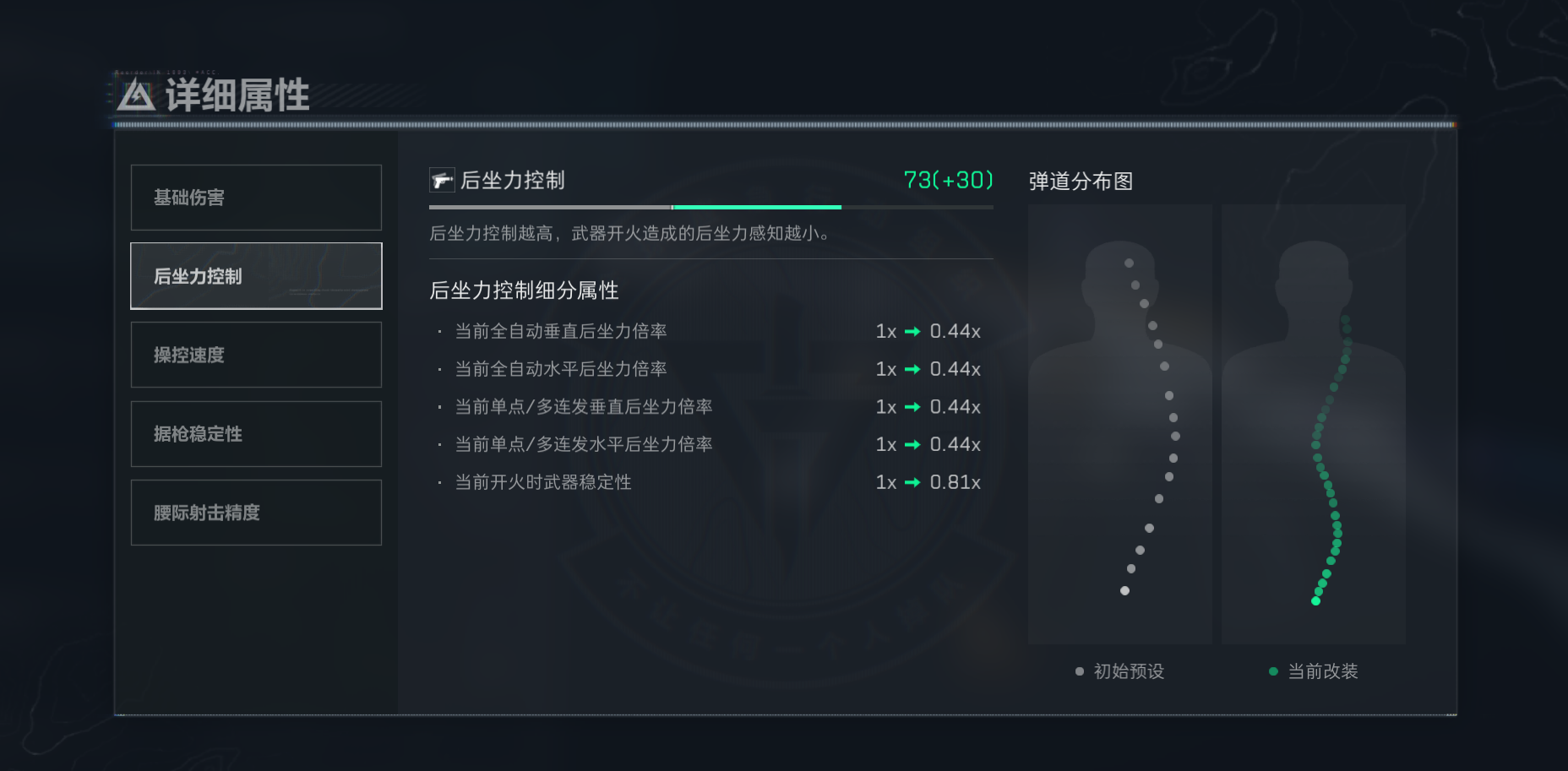This screenshot has width=1568, height=771.
Task: Click the triangle logo beside 详细属性
Action: click(136, 95)
